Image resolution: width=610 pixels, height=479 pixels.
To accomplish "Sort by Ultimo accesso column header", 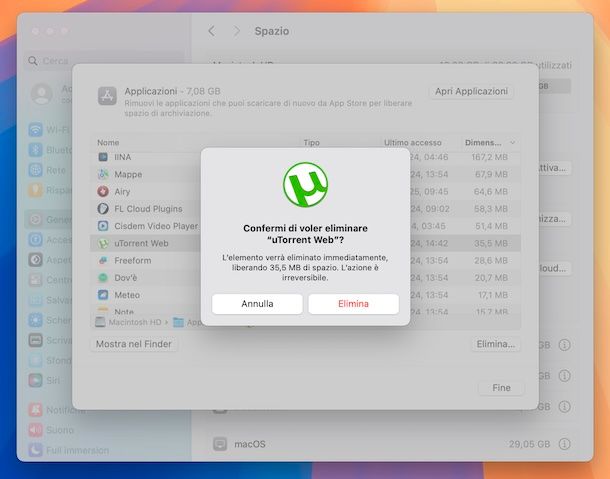I will coord(412,142).
